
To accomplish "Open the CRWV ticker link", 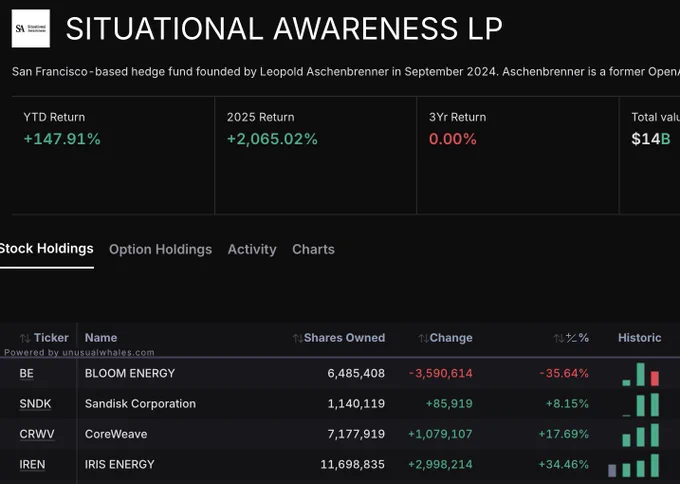I will [x=37, y=434].
